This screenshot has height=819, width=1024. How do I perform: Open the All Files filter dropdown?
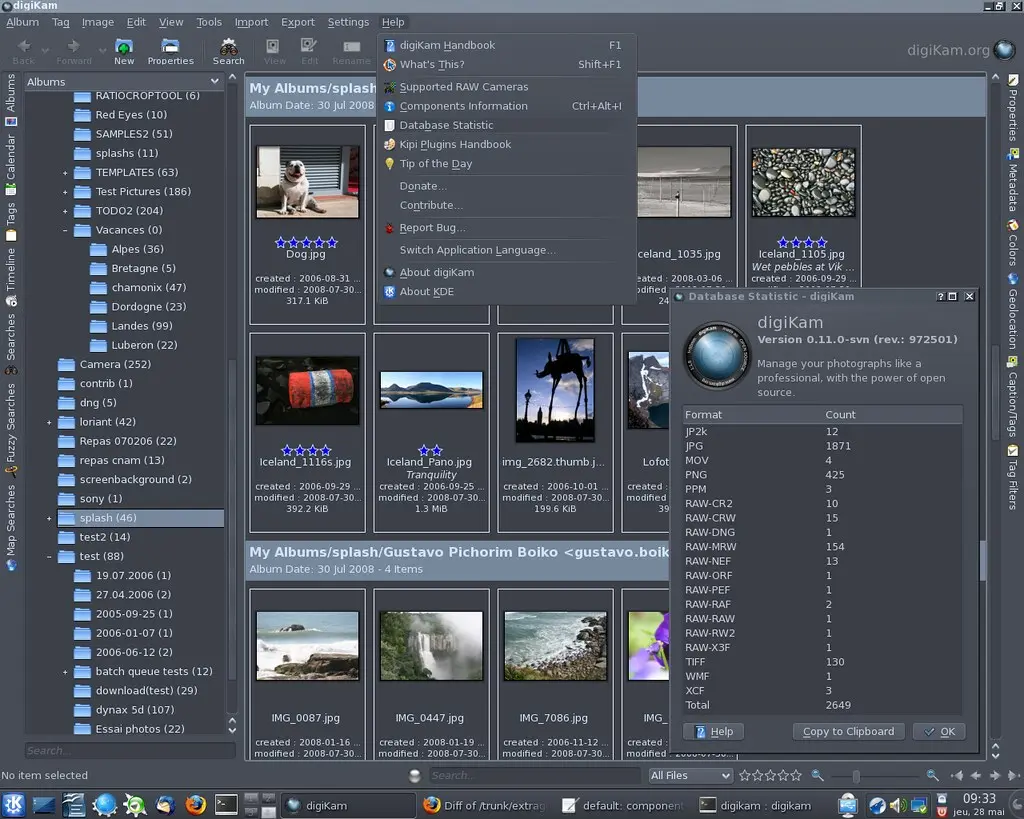[689, 775]
